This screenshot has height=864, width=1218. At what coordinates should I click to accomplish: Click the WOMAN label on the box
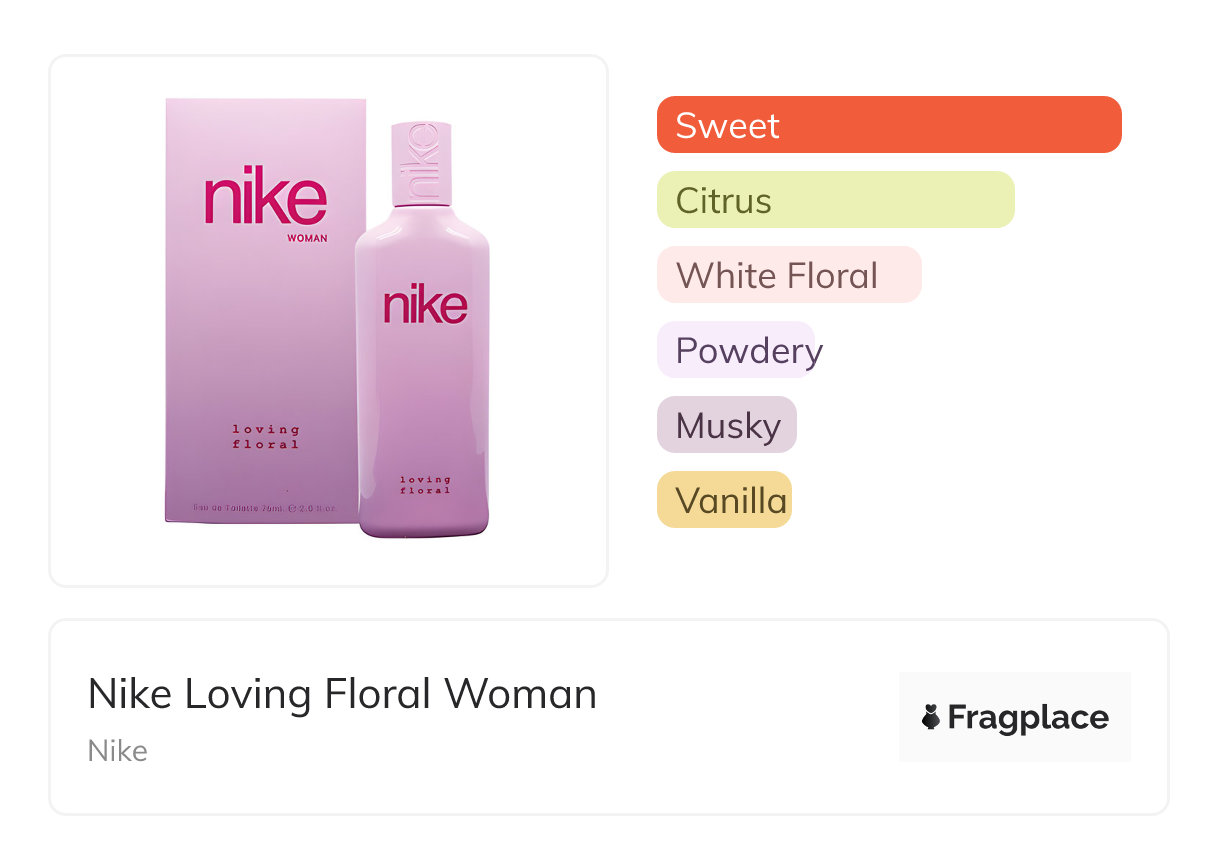[307, 238]
